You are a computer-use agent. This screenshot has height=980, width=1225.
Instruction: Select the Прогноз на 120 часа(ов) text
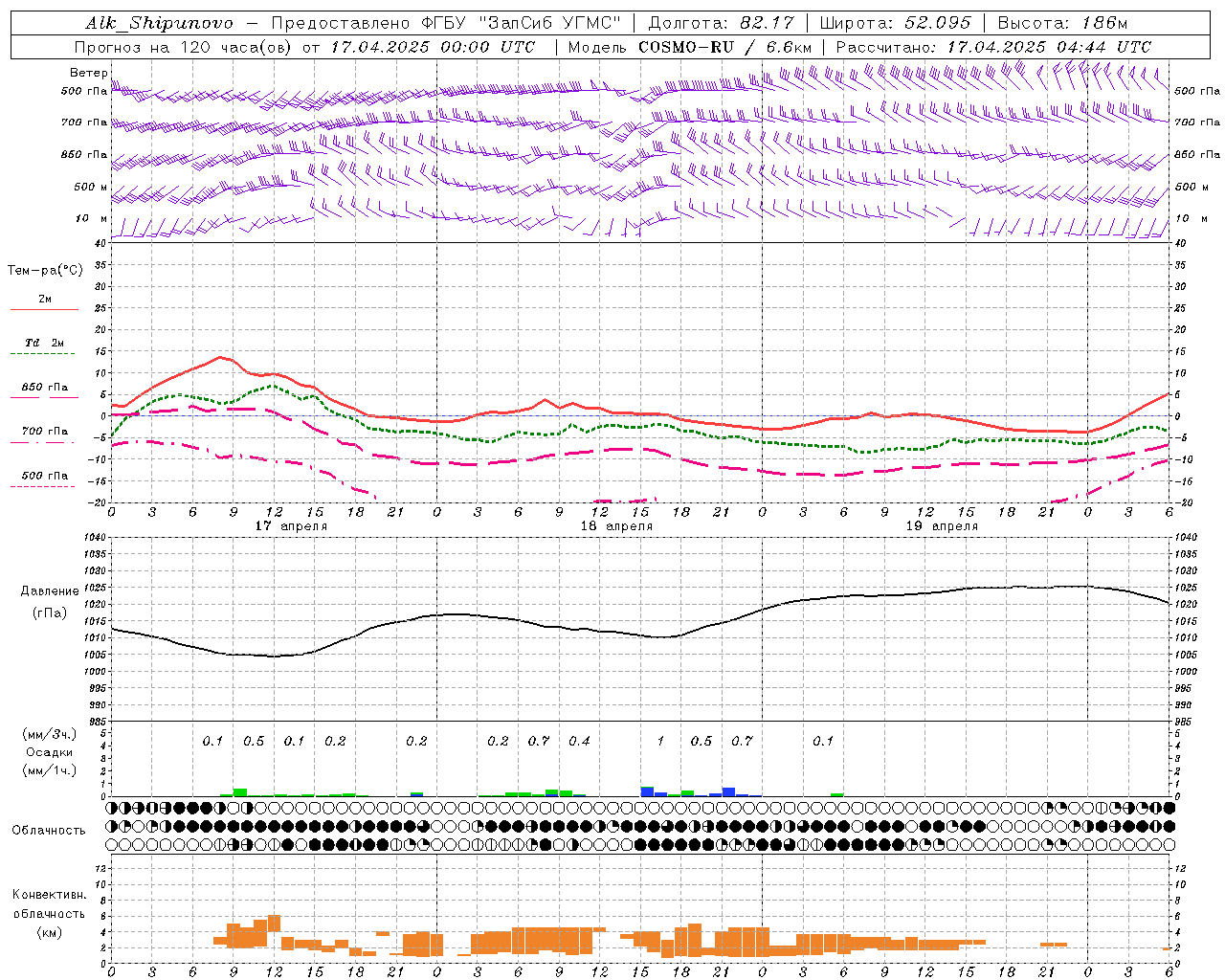coord(184,47)
